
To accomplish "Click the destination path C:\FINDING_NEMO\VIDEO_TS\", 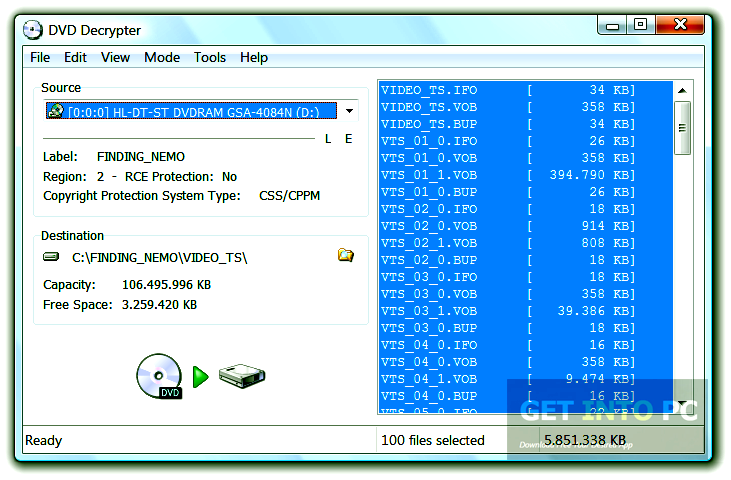I will pos(159,258).
